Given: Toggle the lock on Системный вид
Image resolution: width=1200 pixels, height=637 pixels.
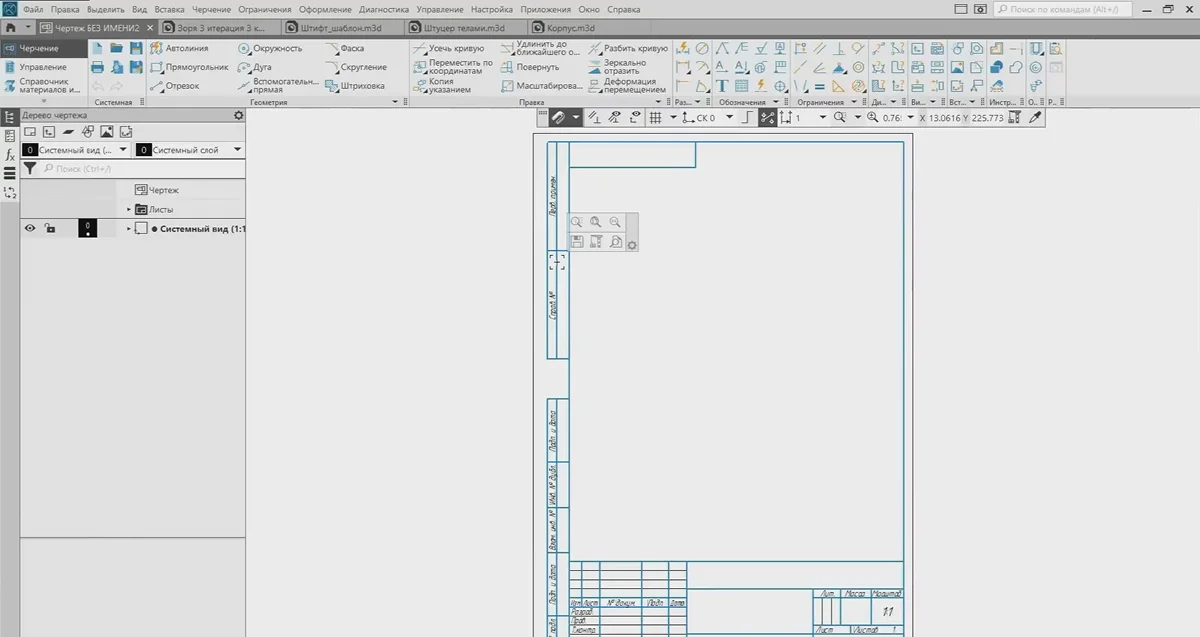Looking at the screenshot, I should tap(49, 229).
